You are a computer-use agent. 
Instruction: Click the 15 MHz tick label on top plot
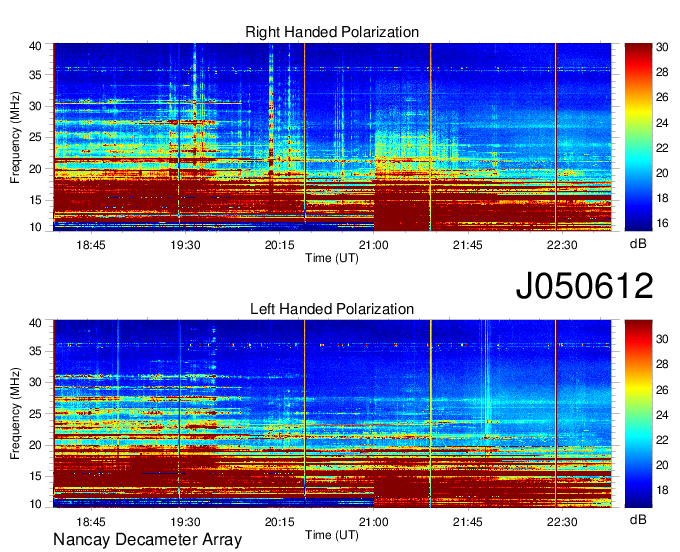[x=35, y=200]
